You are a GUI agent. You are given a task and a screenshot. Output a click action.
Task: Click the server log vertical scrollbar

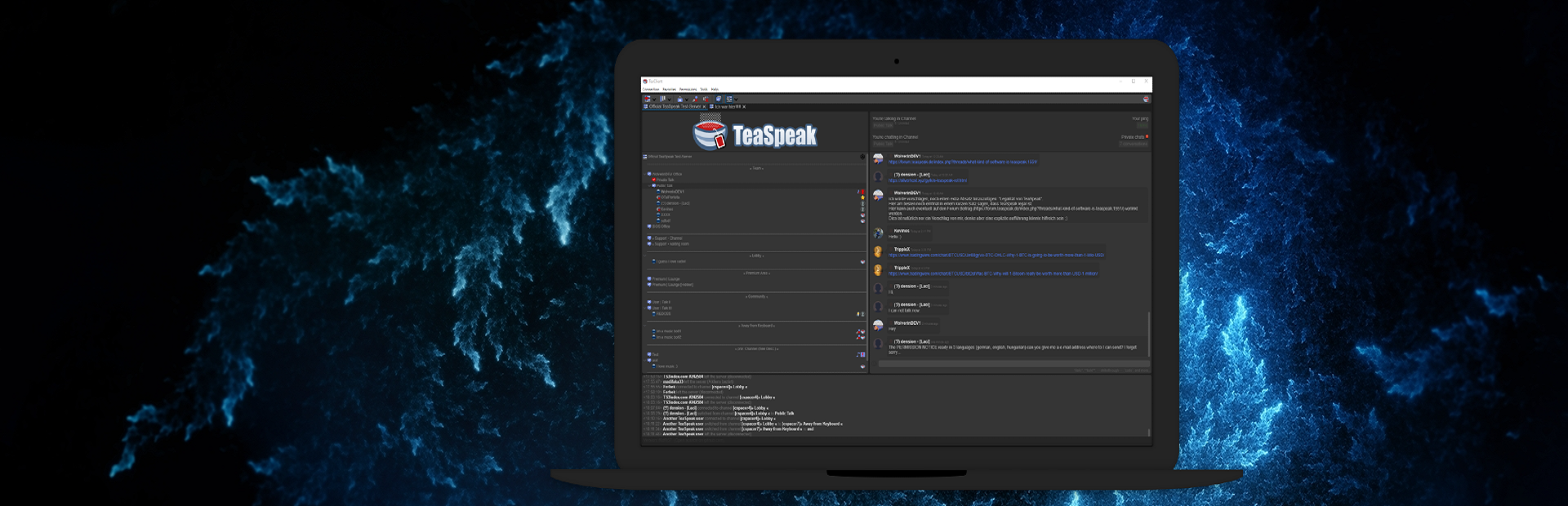(1149, 433)
